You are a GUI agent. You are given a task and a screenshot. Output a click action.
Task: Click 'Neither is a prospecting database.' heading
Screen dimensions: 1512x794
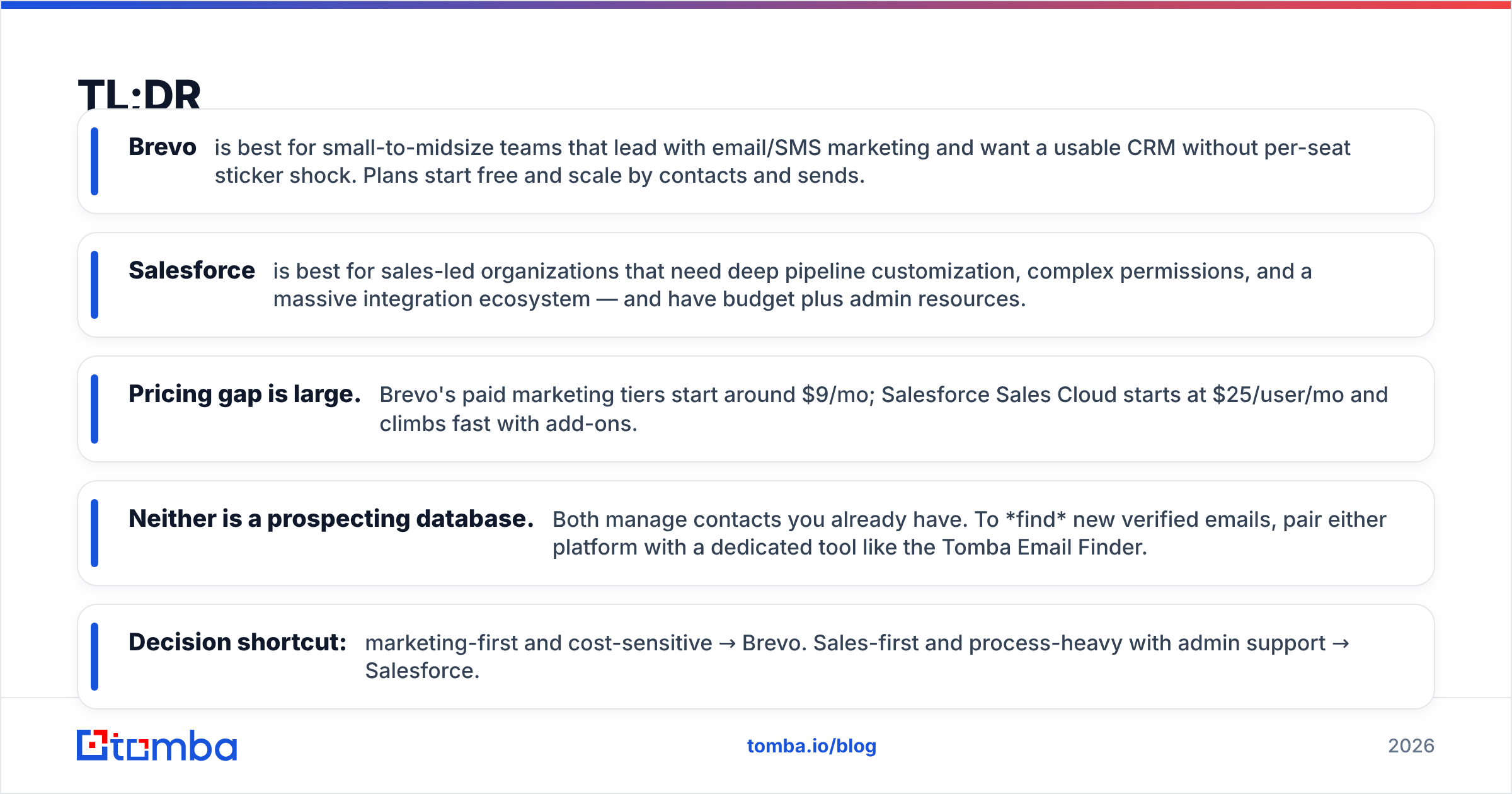(331, 519)
